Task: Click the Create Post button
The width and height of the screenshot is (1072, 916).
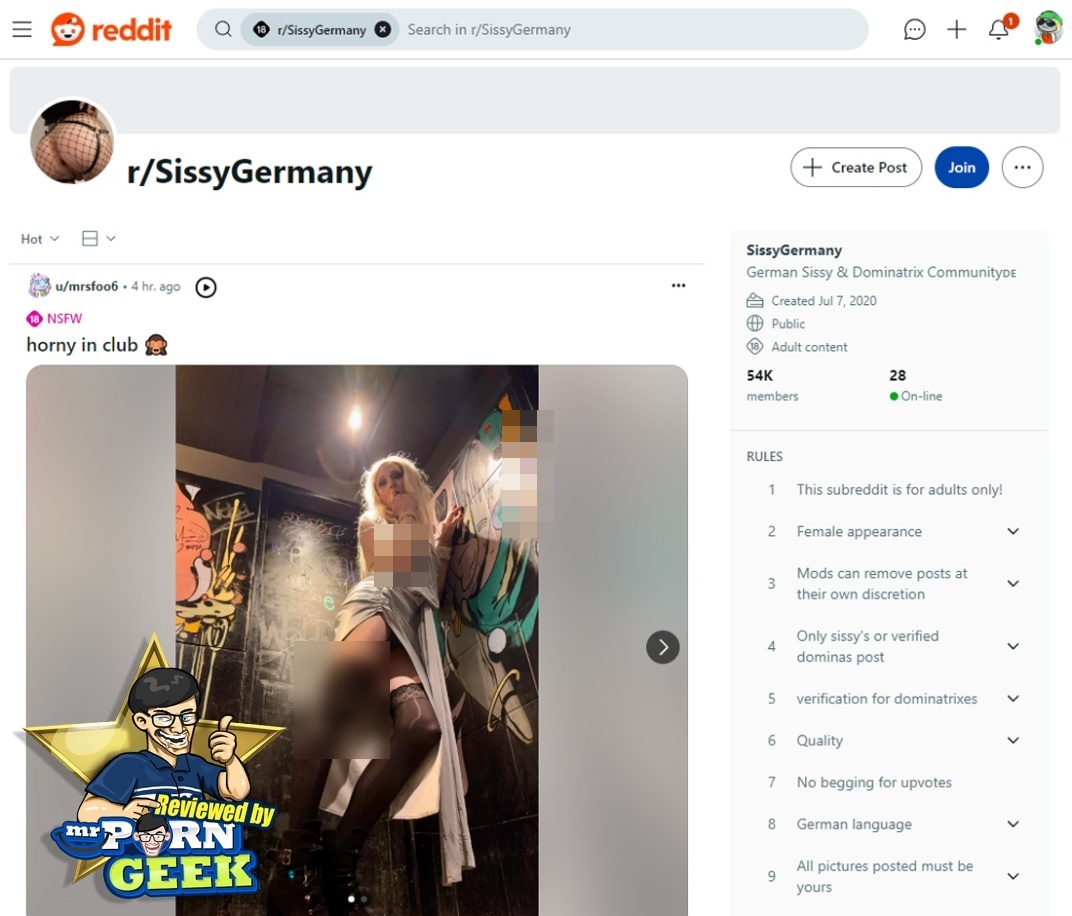Action: coord(856,167)
